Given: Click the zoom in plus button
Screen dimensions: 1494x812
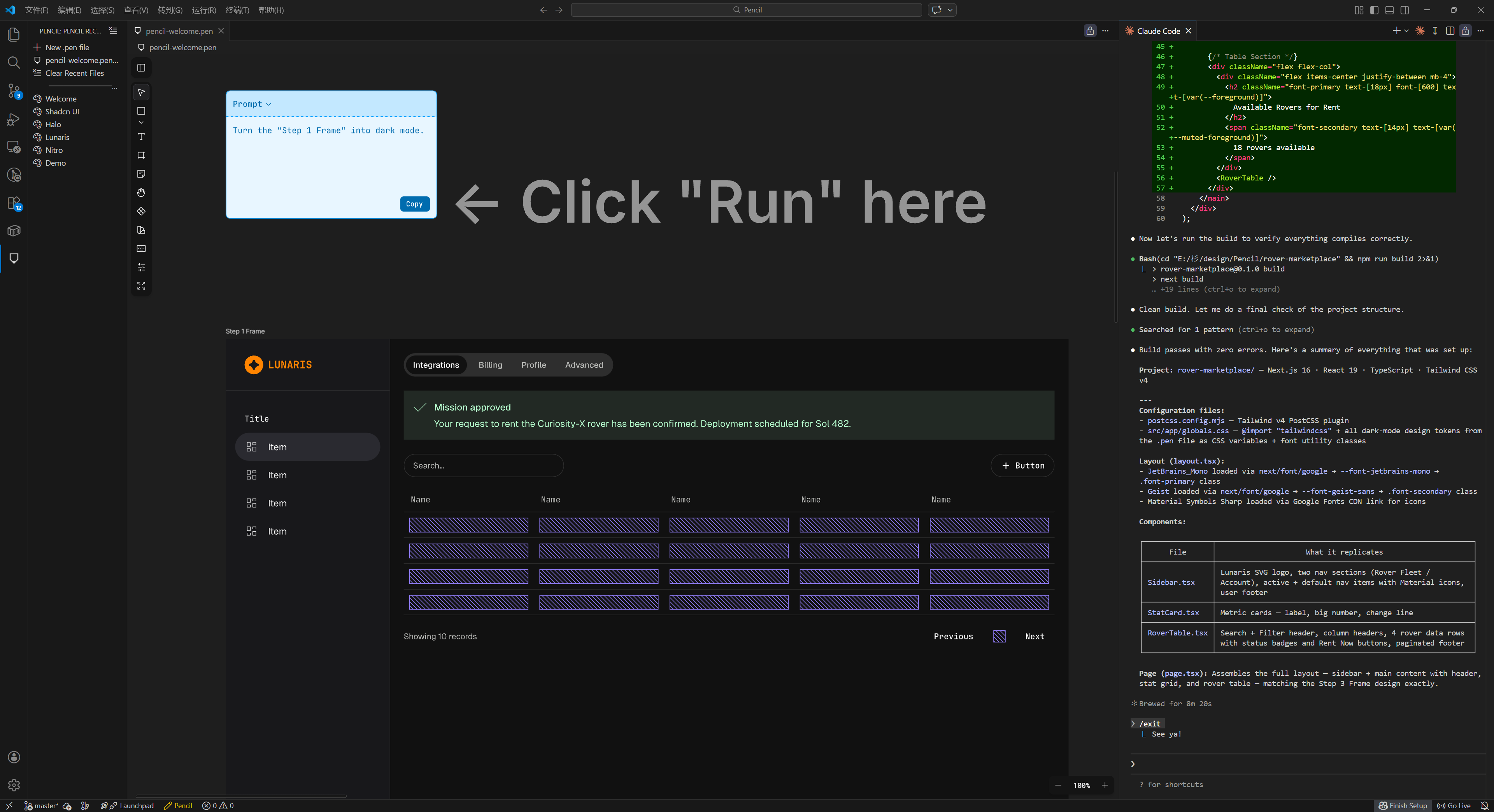Looking at the screenshot, I should click(1104, 785).
